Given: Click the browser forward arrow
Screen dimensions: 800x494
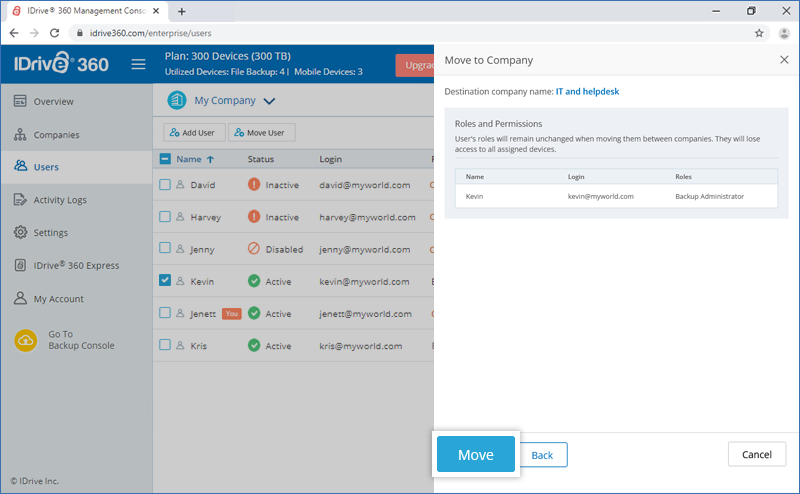Looking at the screenshot, I should coord(34,33).
